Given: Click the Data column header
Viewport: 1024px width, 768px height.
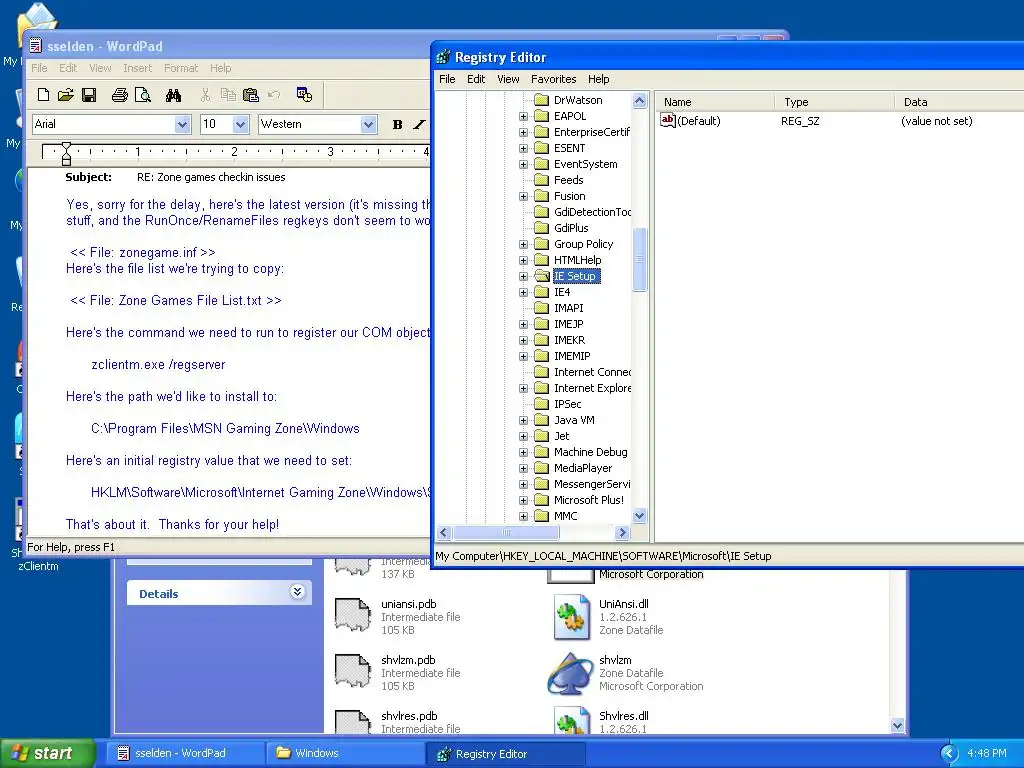Looking at the screenshot, I should point(959,102).
